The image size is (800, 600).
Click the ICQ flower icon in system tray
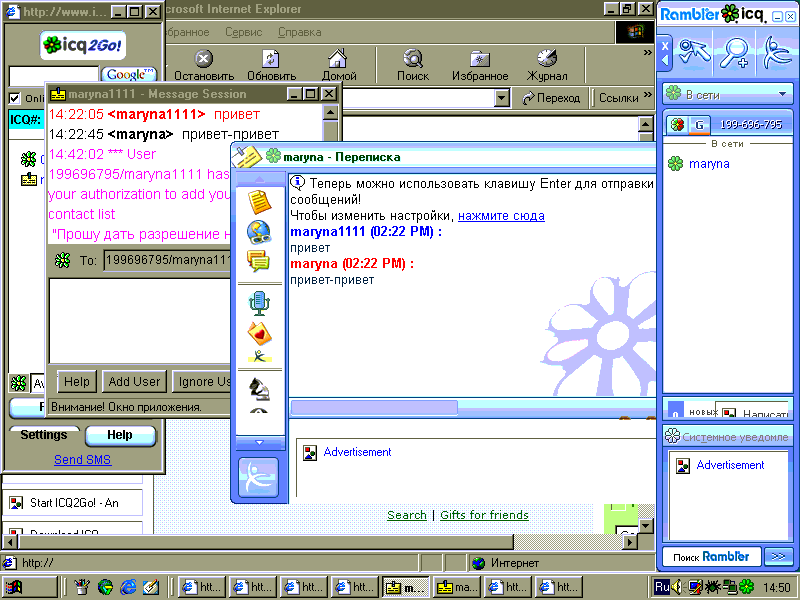747,587
